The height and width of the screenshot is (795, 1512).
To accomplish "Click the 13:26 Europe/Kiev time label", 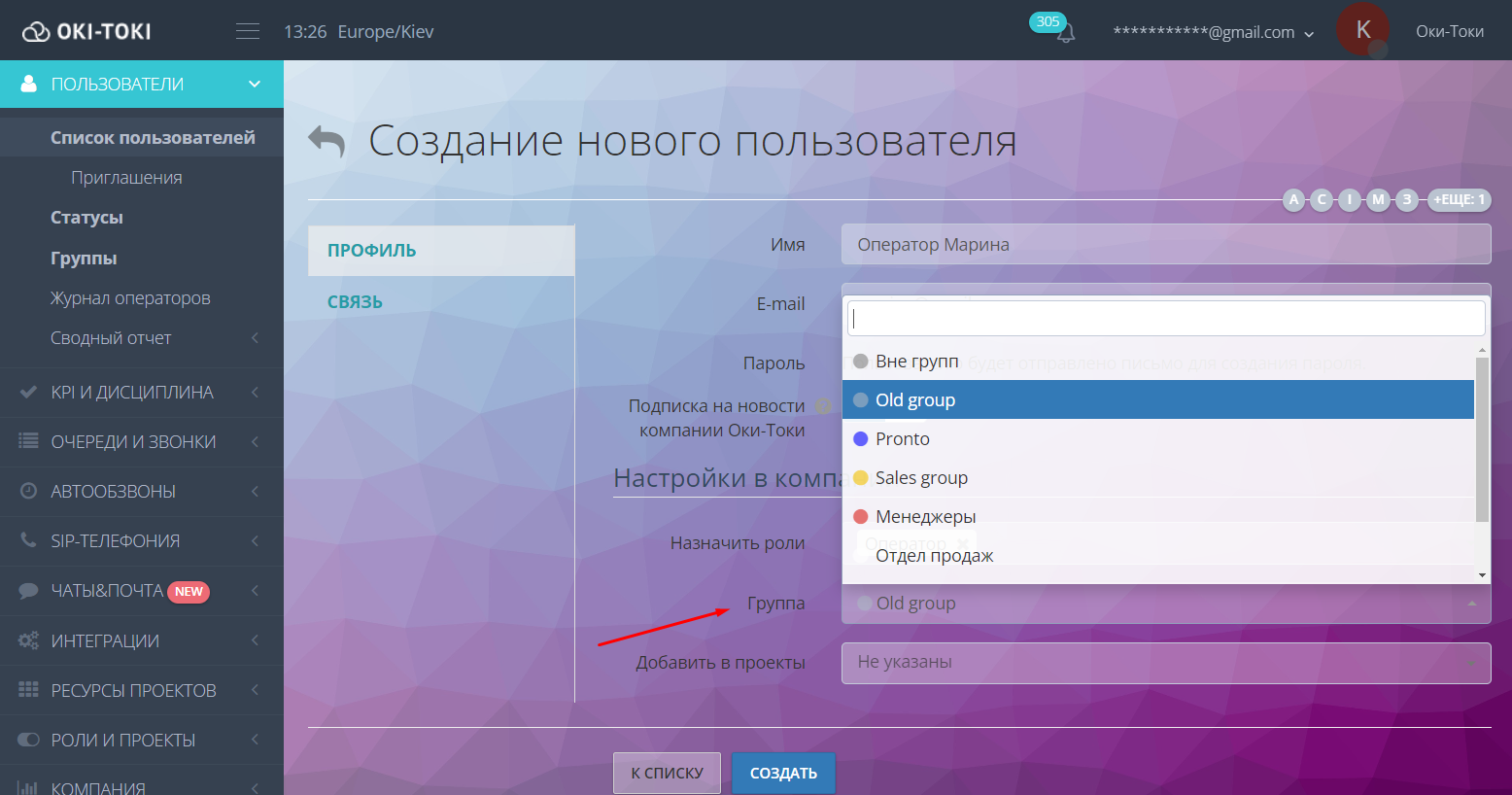I will (359, 31).
